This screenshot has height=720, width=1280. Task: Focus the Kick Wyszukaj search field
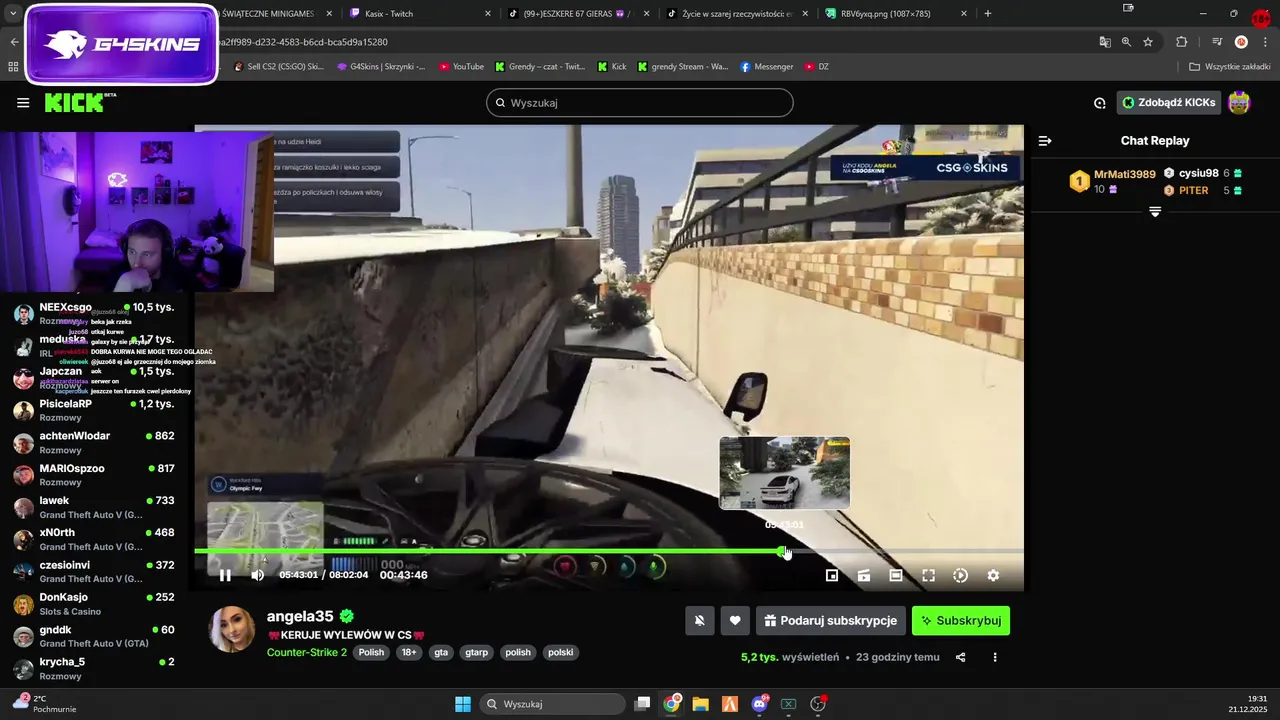click(x=640, y=102)
